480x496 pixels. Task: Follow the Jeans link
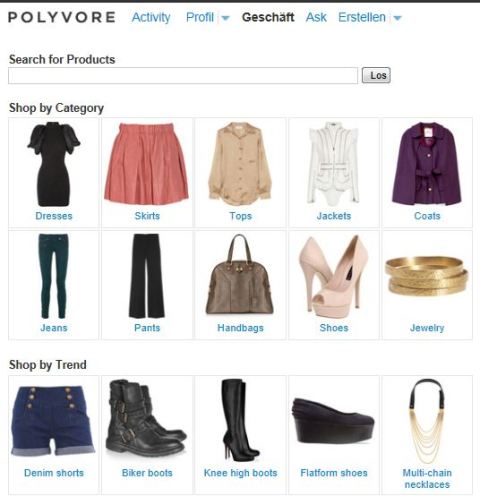tap(54, 328)
